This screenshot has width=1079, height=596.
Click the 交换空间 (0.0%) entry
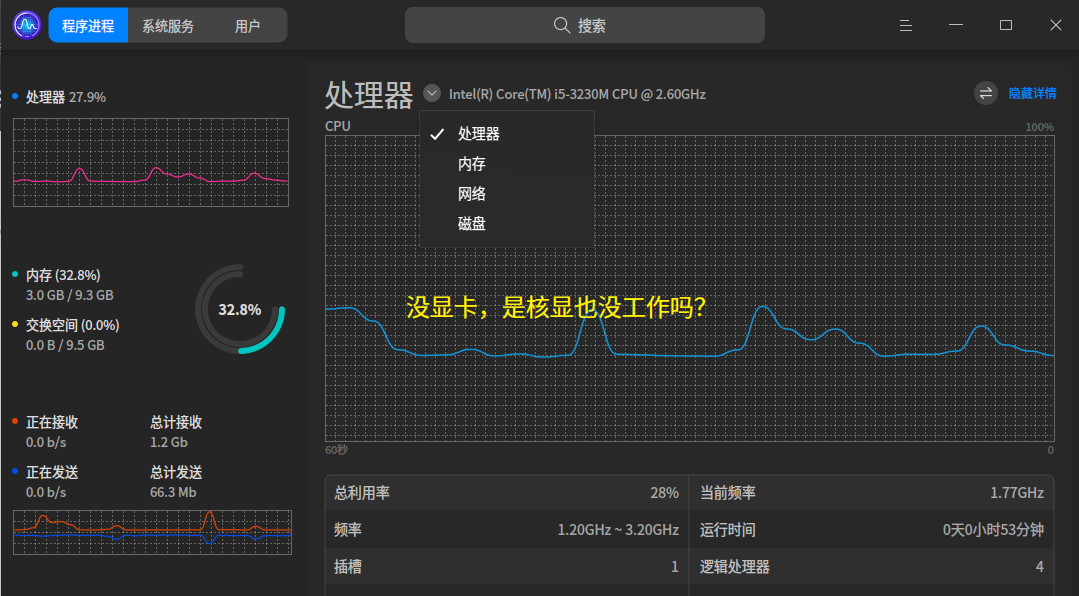coord(72,325)
